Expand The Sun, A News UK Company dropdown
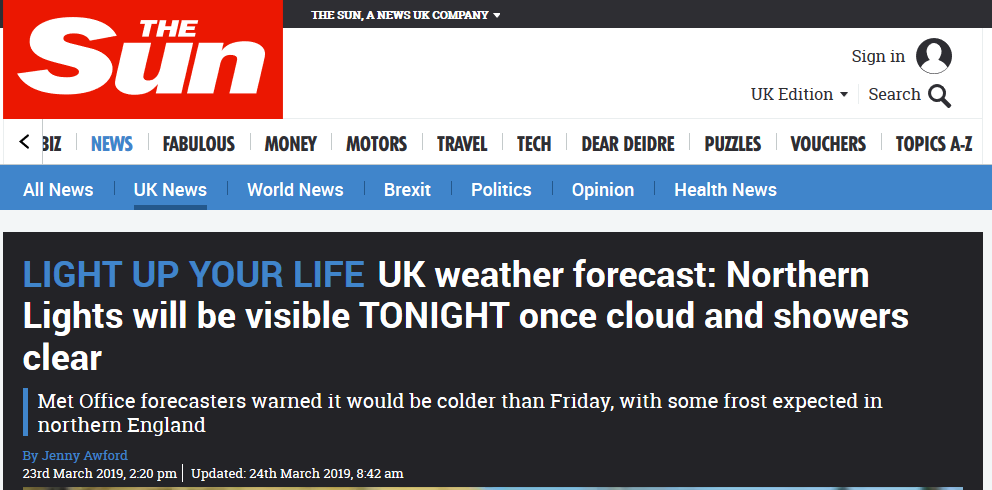 pos(406,15)
